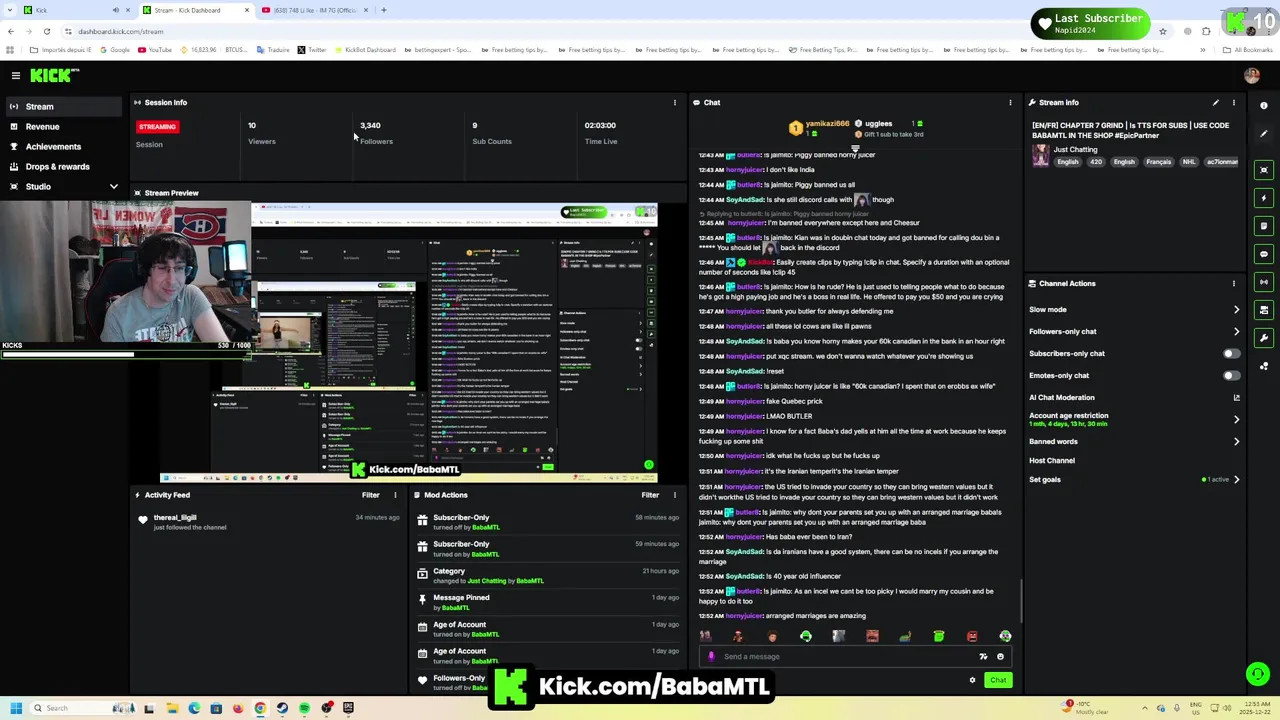Screen dimensions: 1280x720
Task: Click the 420 stream tag
Action: [x=1096, y=162]
